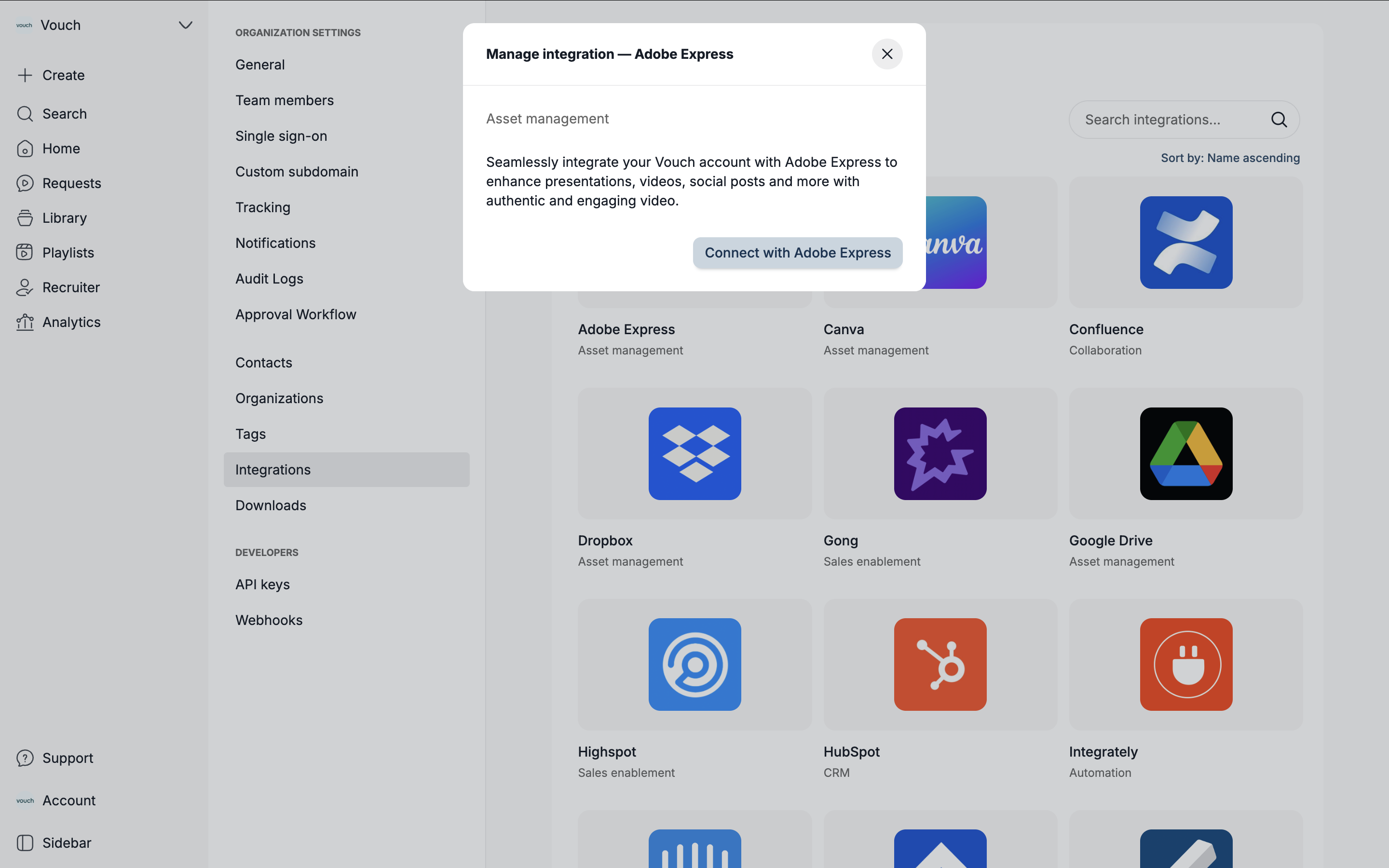The height and width of the screenshot is (868, 1389).
Task: Click the Google Drive card title
Action: click(1111, 541)
